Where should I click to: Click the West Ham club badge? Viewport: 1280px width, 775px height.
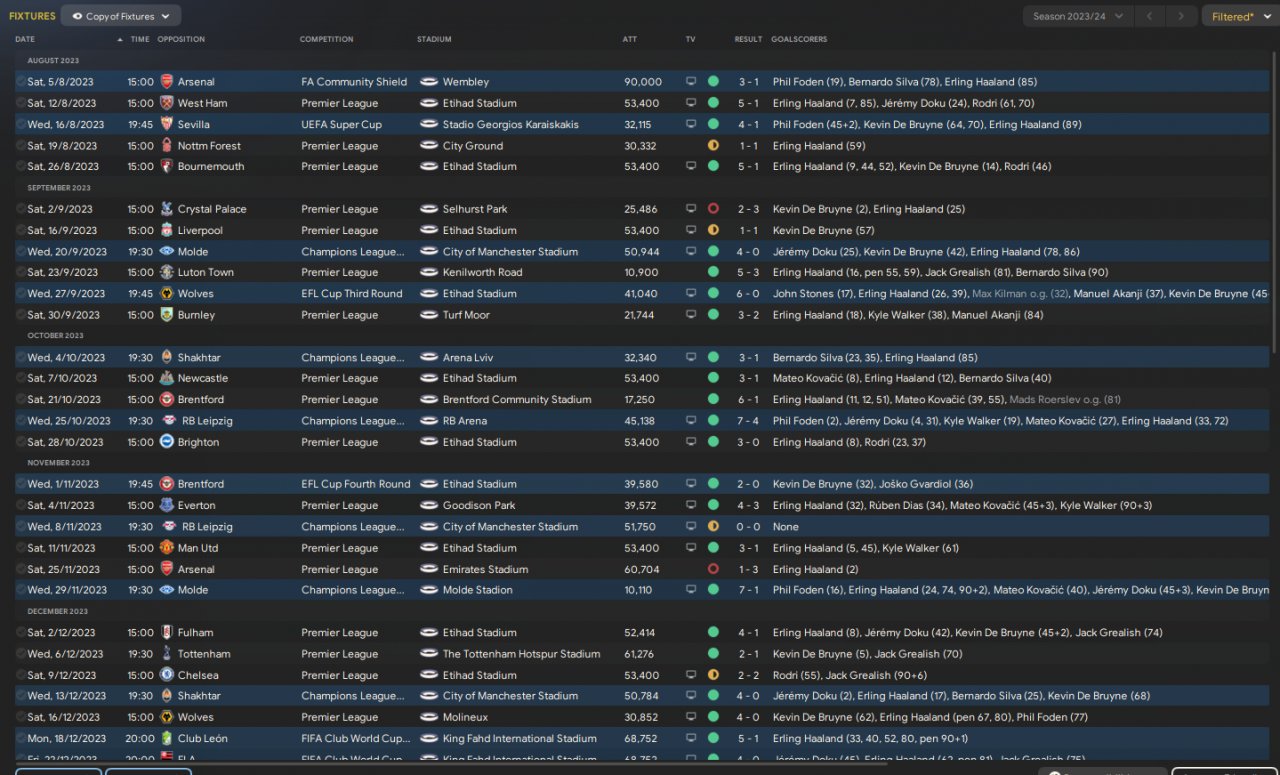tap(166, 103)
